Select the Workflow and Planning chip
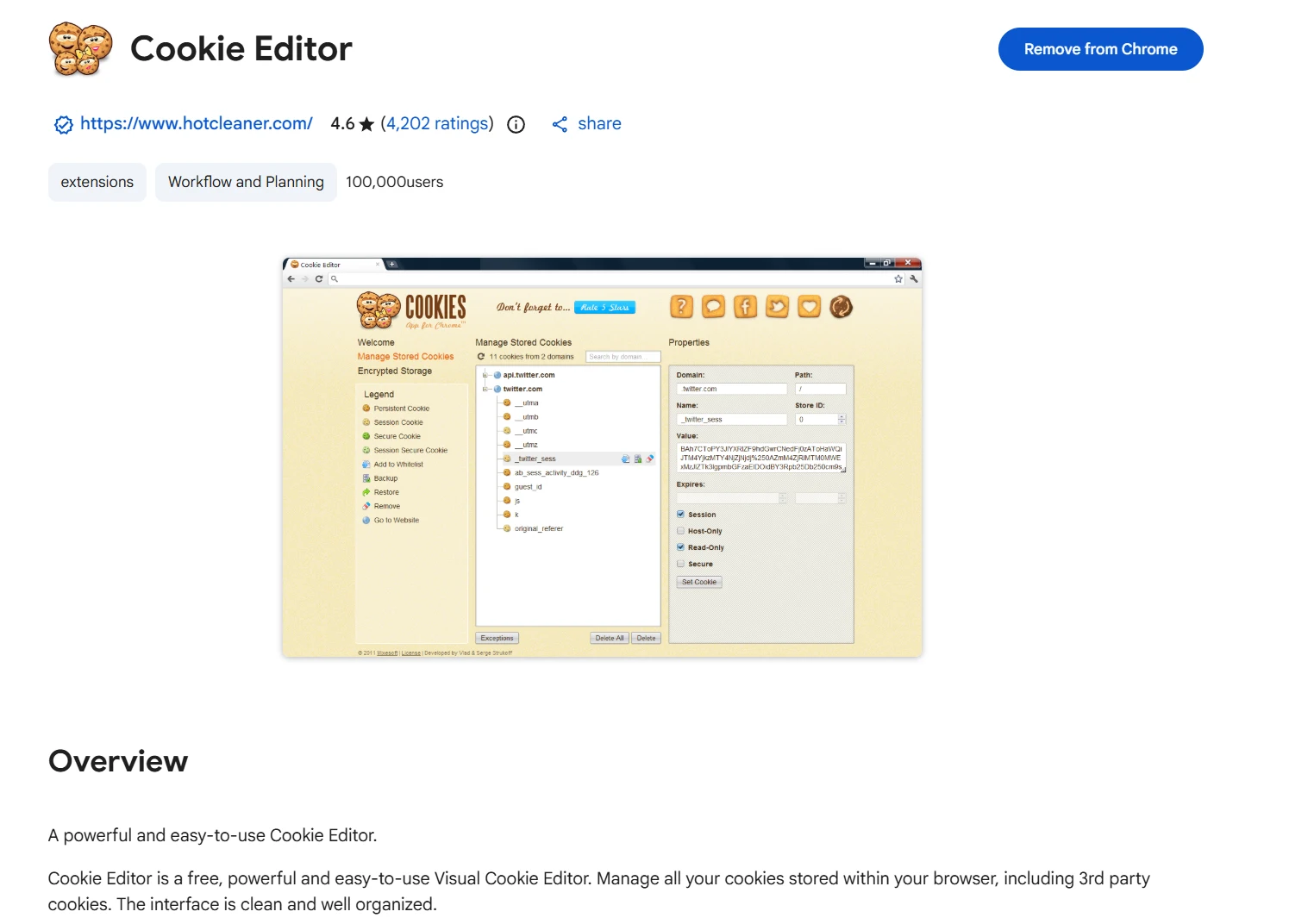 point(246,182)
